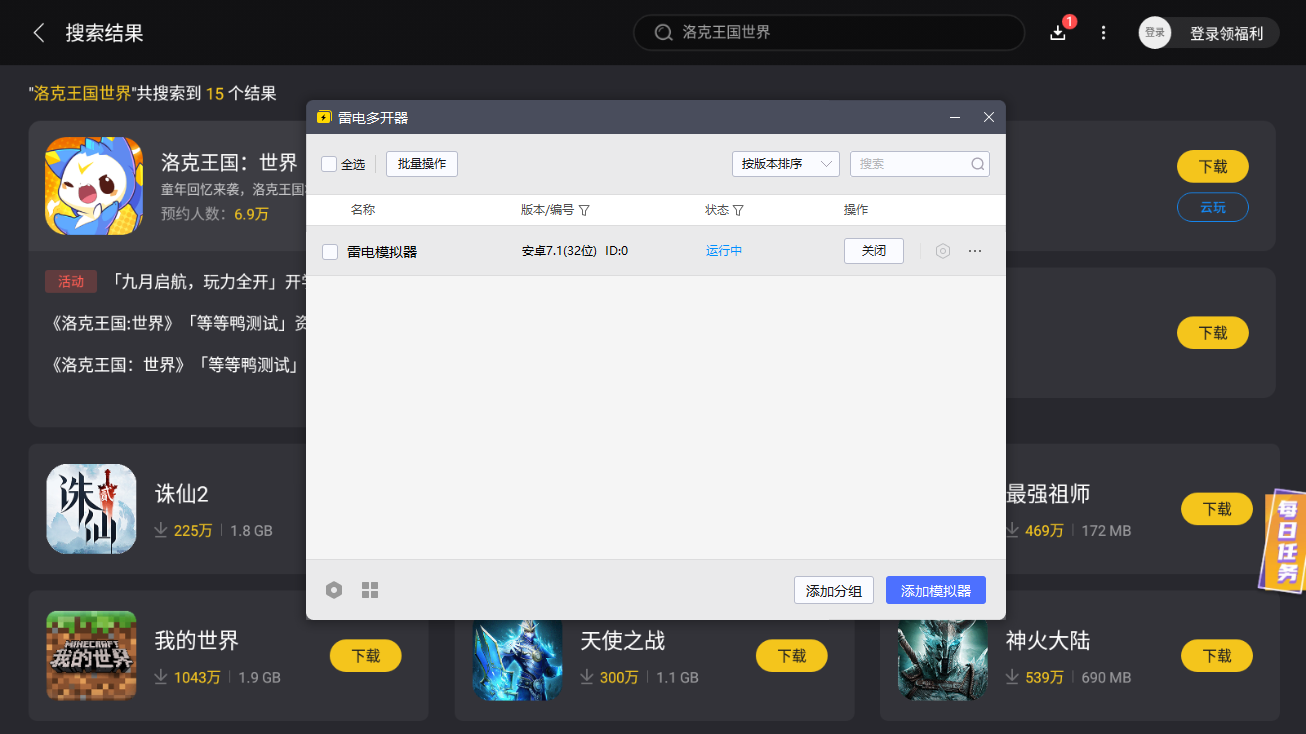
Task: Click the search magnifier icon in top search bar
Action: pyautogui.click(x=663, y=32)
